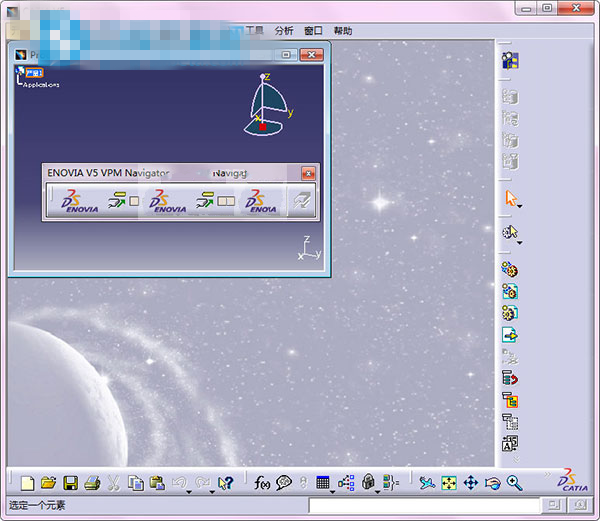This screenshot has height=521, width=600.
Task: Click the gears-with-document icon in right toolbar
Action: pos(510,291)
